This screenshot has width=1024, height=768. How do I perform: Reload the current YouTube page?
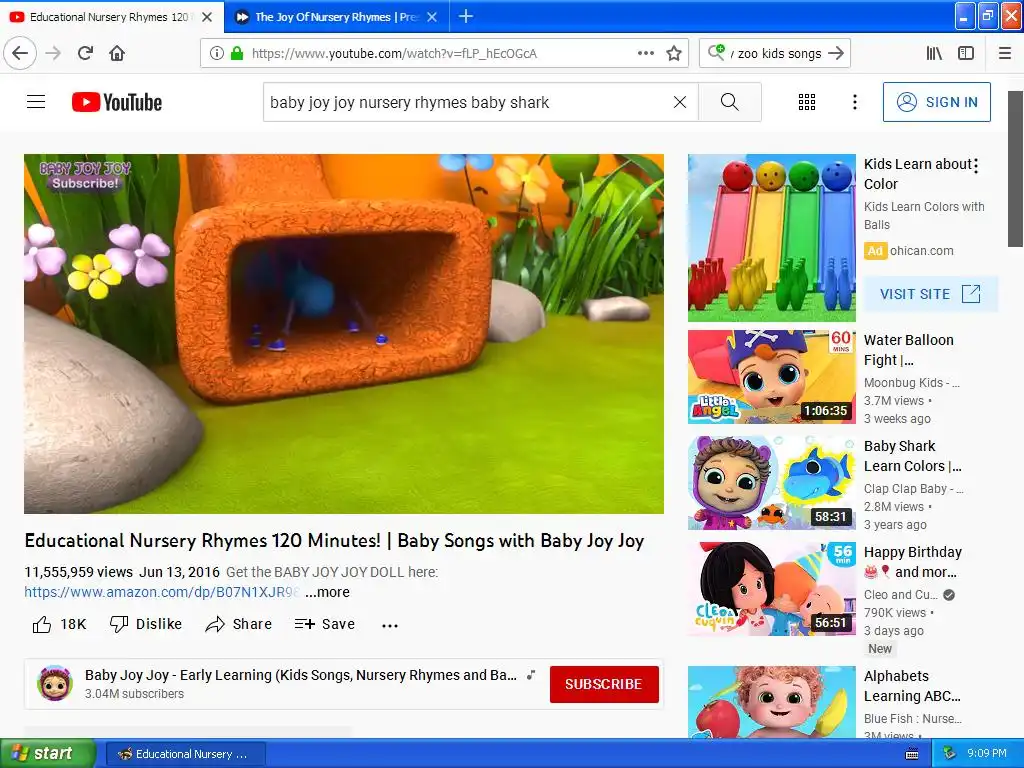pyautogui.click(x=85, y=53)
